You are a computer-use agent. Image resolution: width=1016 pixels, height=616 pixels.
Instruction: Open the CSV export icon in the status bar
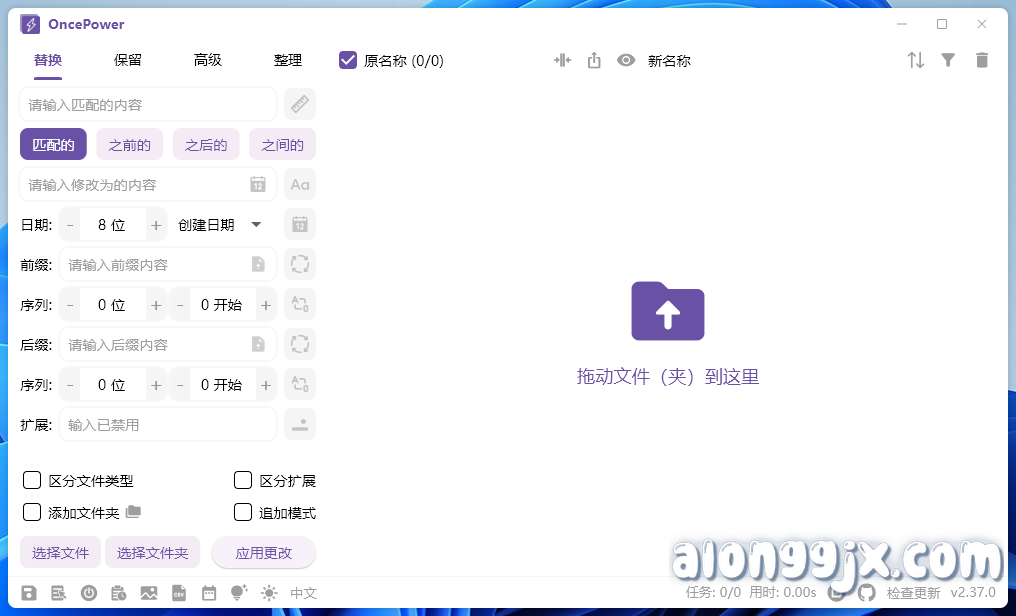178,592
